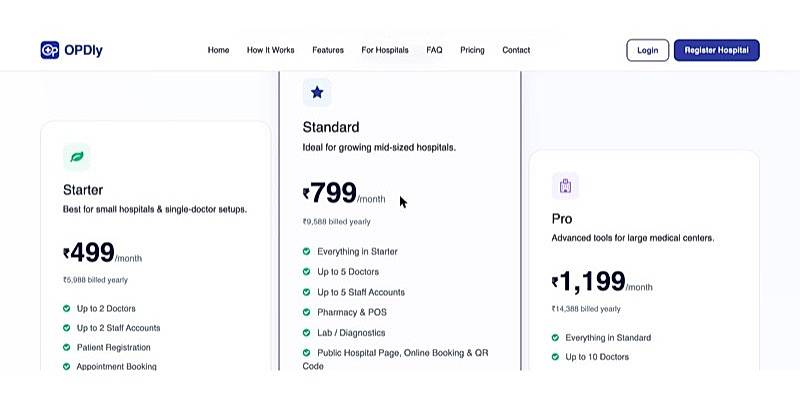Click the check icon beside Appointment Booking
The height and width of the screenshot is (400, 800).
coord(66,366)
